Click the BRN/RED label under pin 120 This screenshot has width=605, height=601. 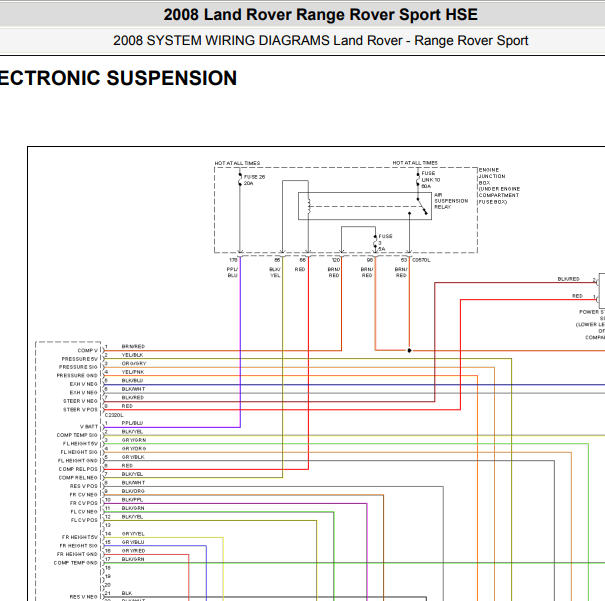pyautogui.click(x=334, y=272)
